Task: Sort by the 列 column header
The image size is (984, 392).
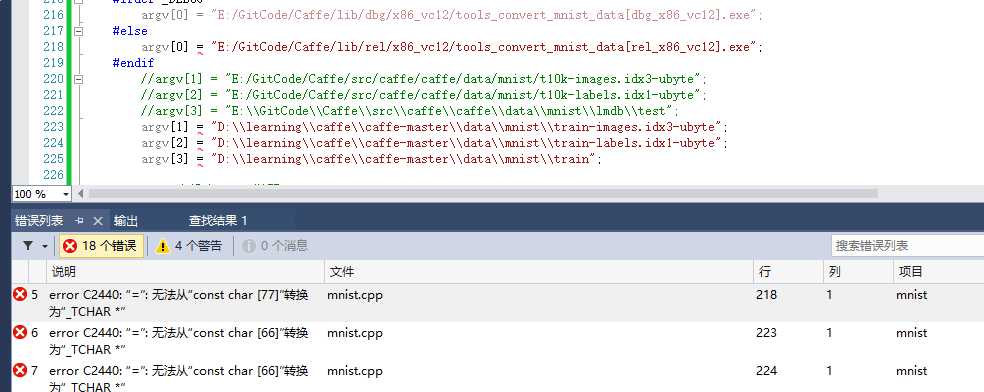Action: 858,272
